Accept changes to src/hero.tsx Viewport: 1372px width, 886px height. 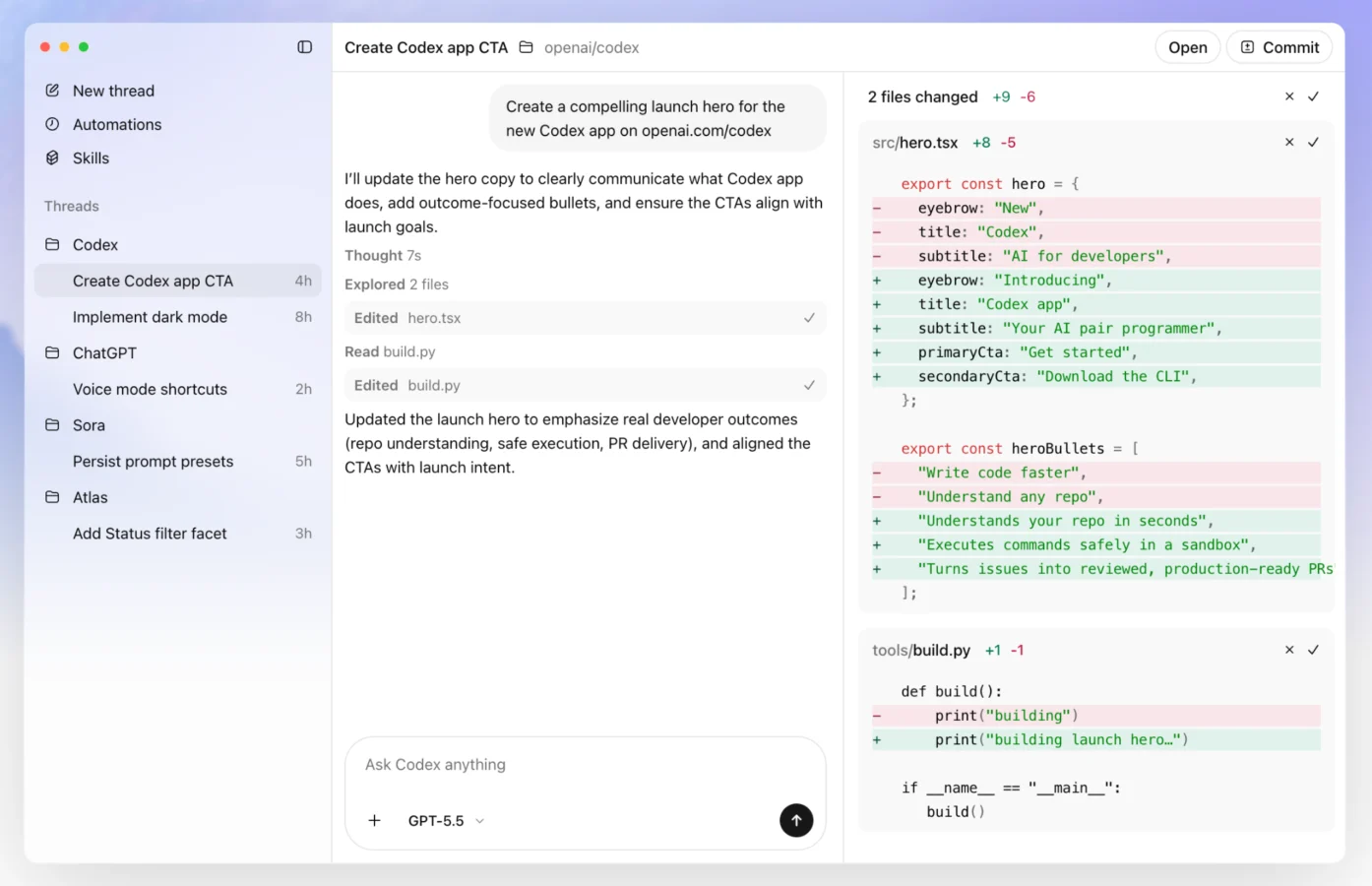[x=1313, y=143]
